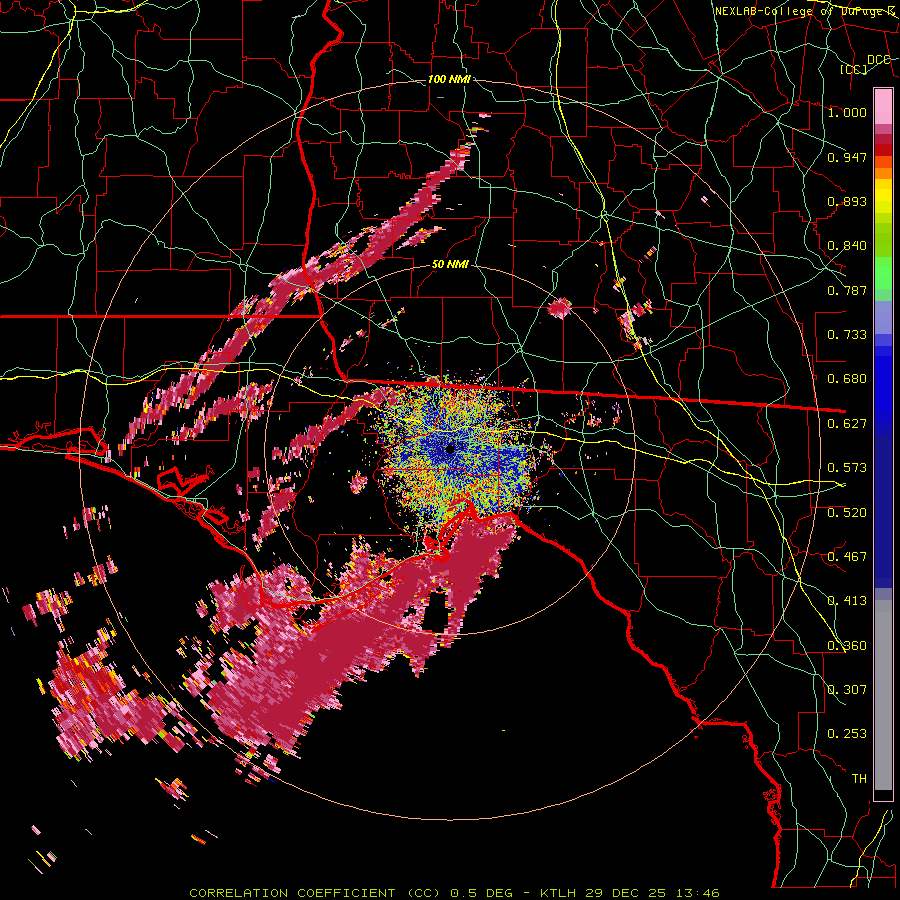
Task: Click the "[CC]" label above the color scale
Action: pos(854,69)
